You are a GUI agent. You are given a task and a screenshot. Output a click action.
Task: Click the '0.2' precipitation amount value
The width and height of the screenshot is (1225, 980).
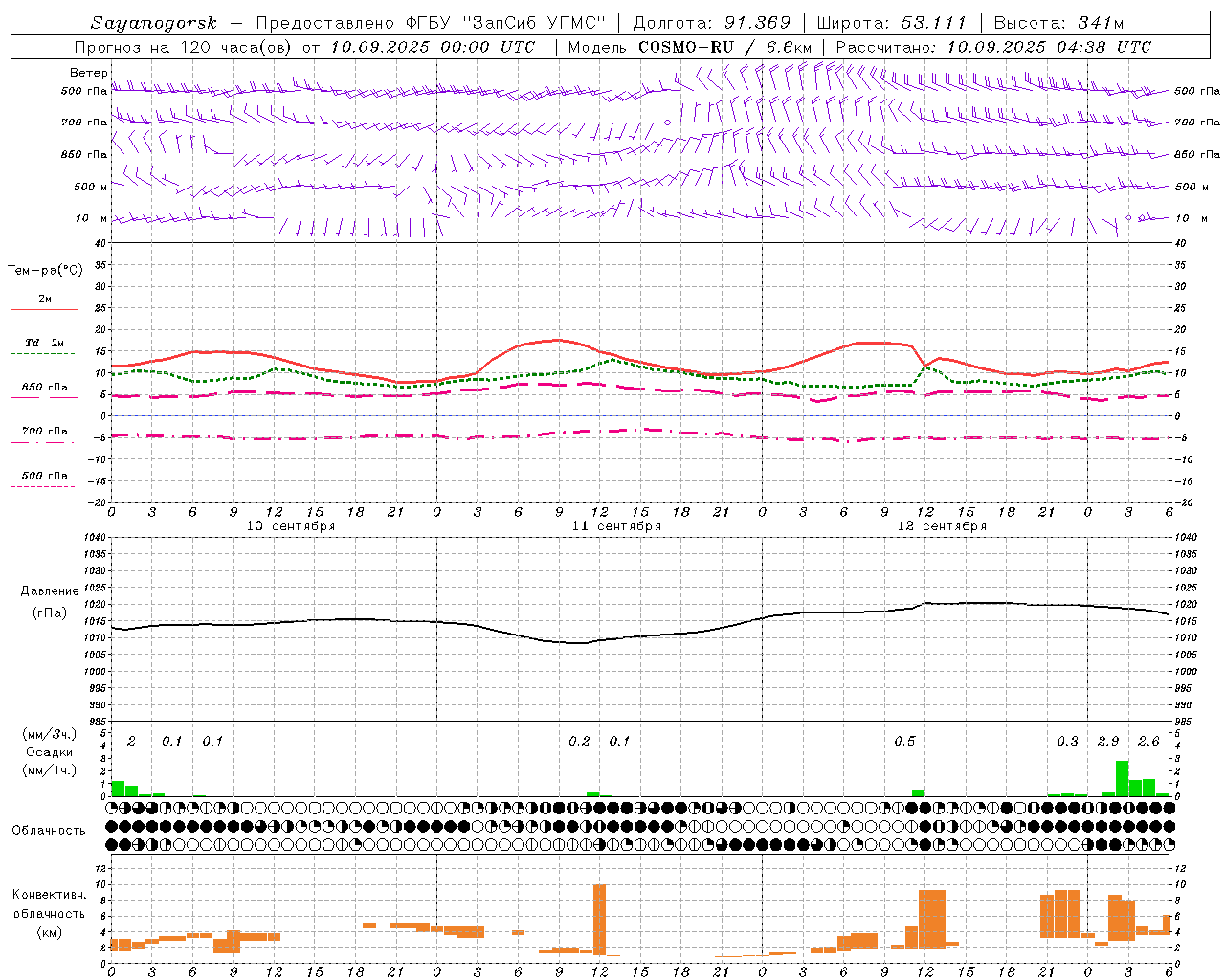[579, 742]
